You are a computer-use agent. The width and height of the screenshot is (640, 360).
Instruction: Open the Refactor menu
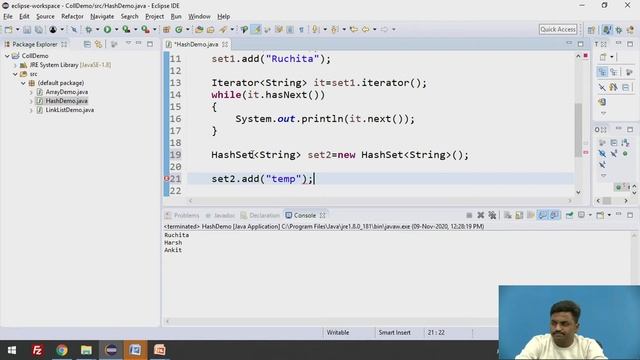coord(72,17)
